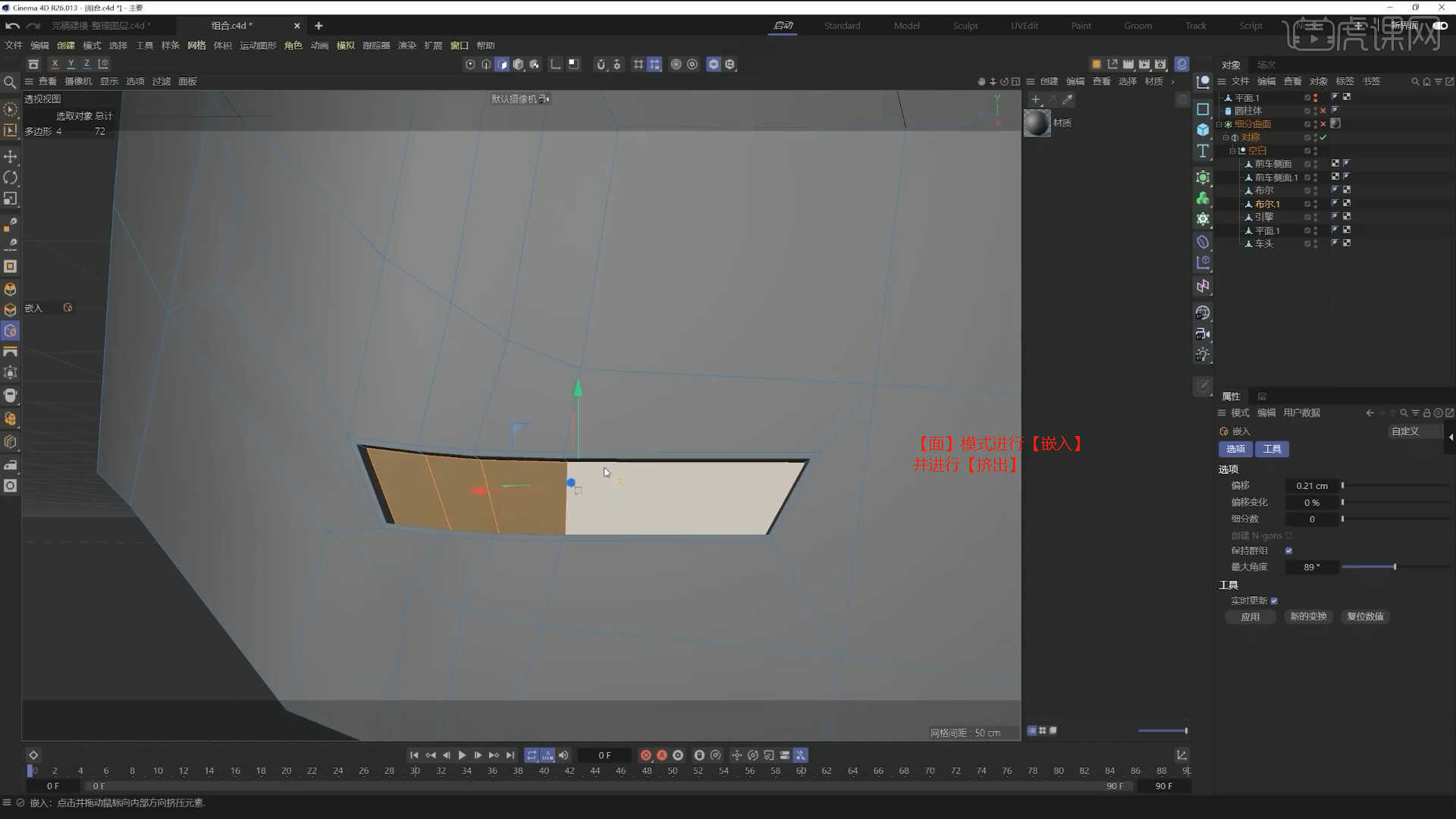The image size is (1456, 819).
Task: Toggle visibility dots of 车头
Action: pyautogui.click(x=1315, y=244)
